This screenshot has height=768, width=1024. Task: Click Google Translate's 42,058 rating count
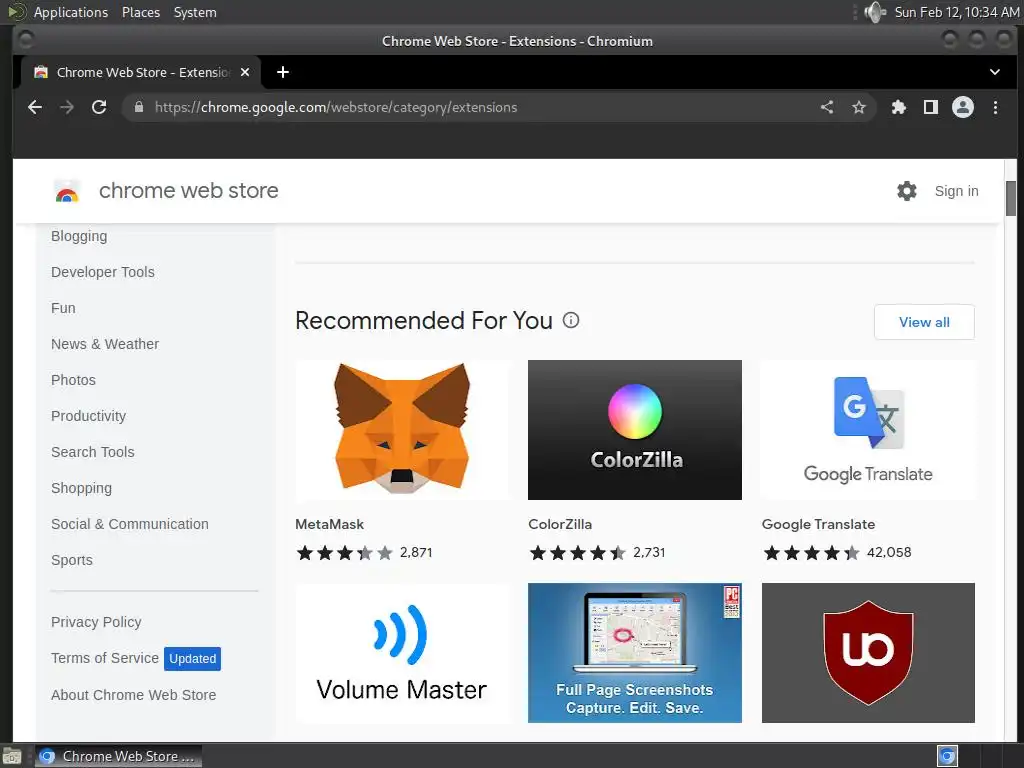(889, 552)
